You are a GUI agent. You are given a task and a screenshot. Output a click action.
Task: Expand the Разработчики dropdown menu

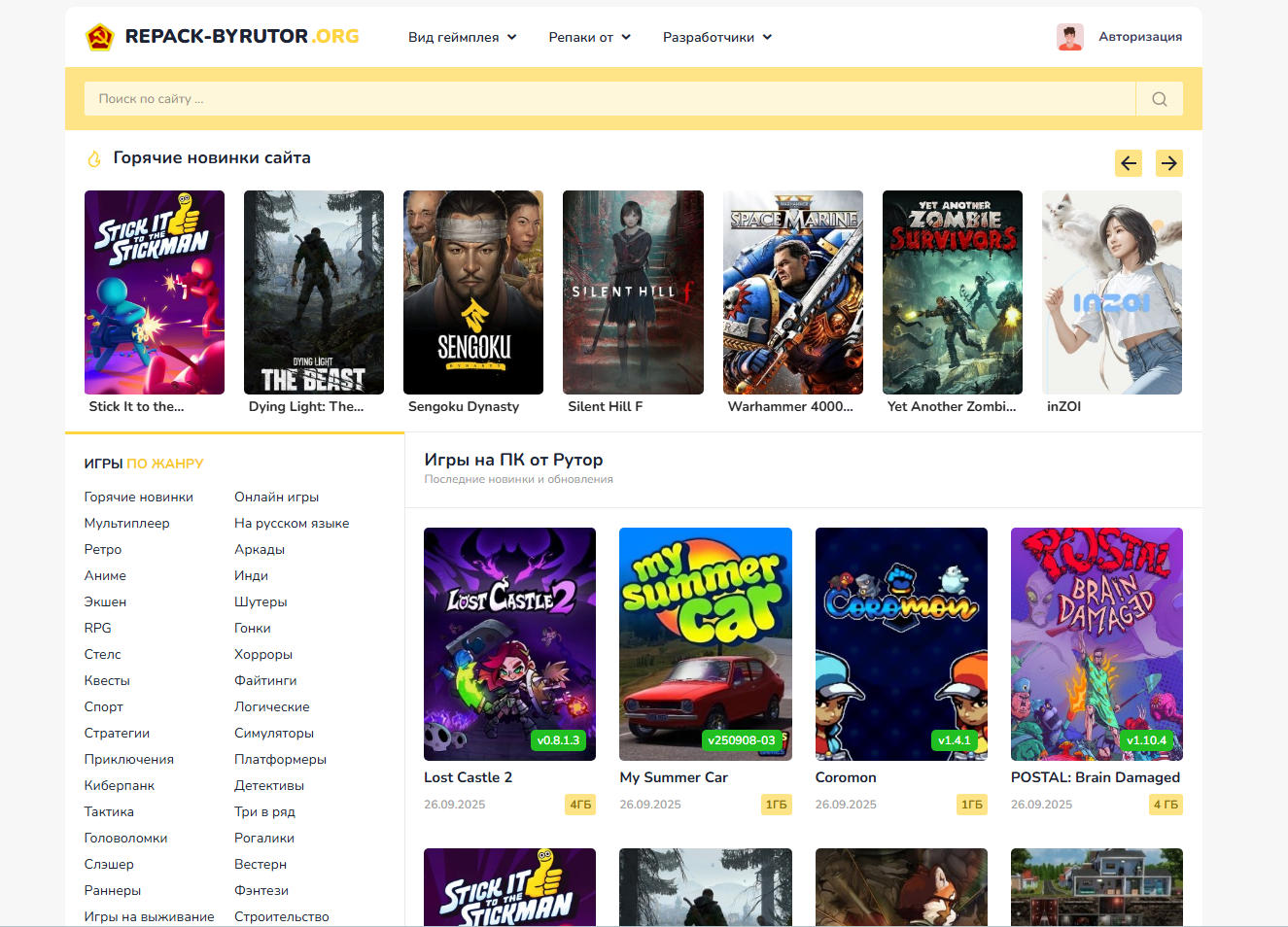tap(717, 37)
